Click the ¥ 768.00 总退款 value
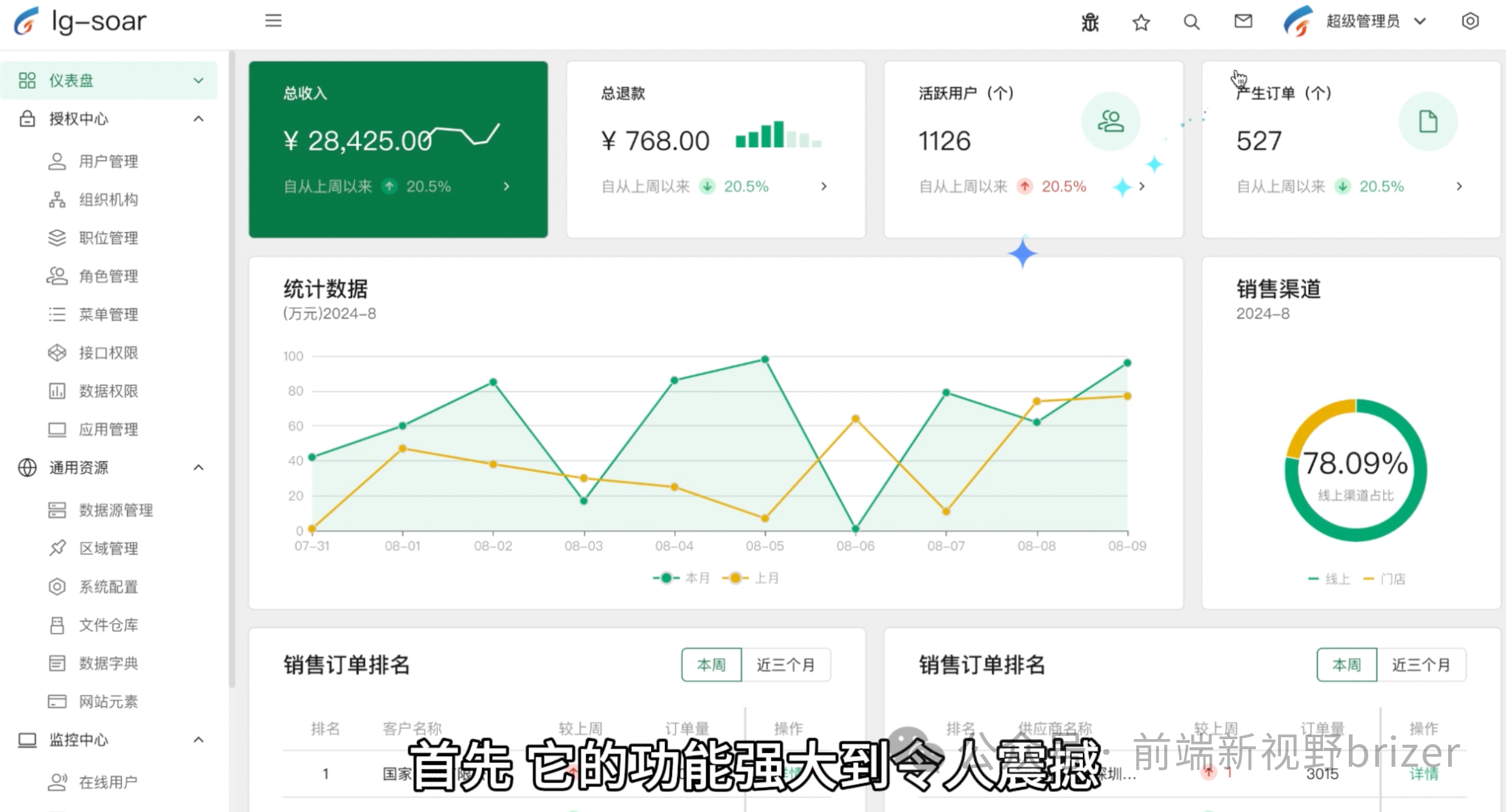1506x812 pixels. pos(656,141)
